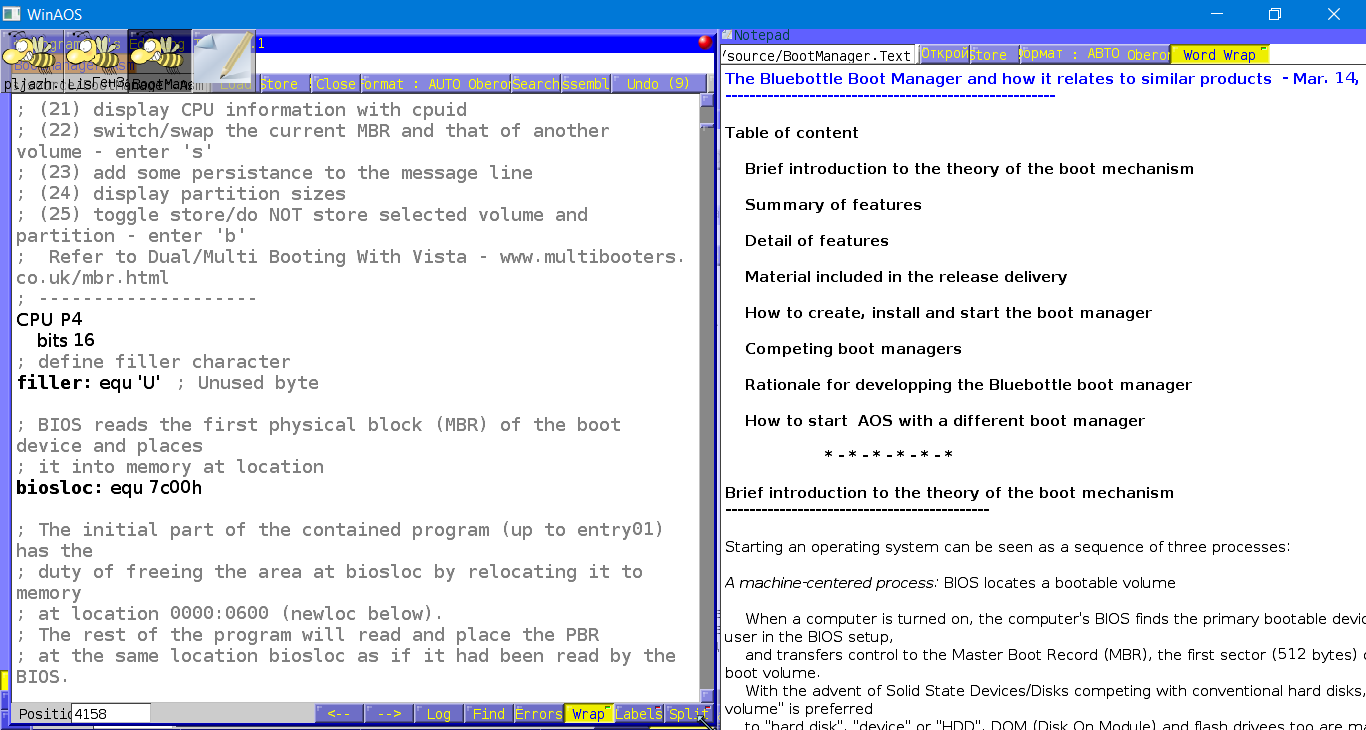Click the small Notepad window title icon
This screenshot has width=1366, height=730.
point(726,35)
